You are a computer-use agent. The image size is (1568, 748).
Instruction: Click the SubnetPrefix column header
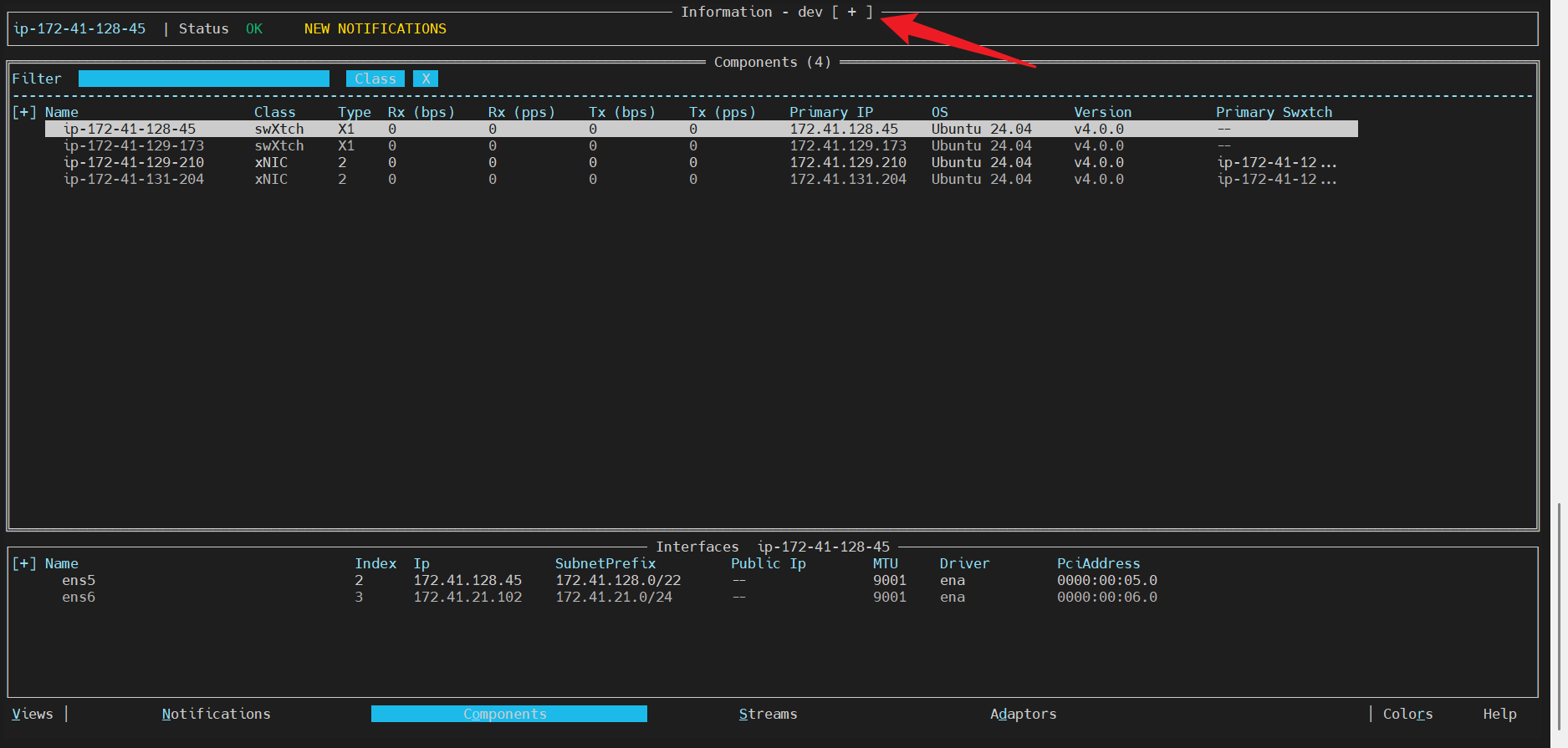605,563
